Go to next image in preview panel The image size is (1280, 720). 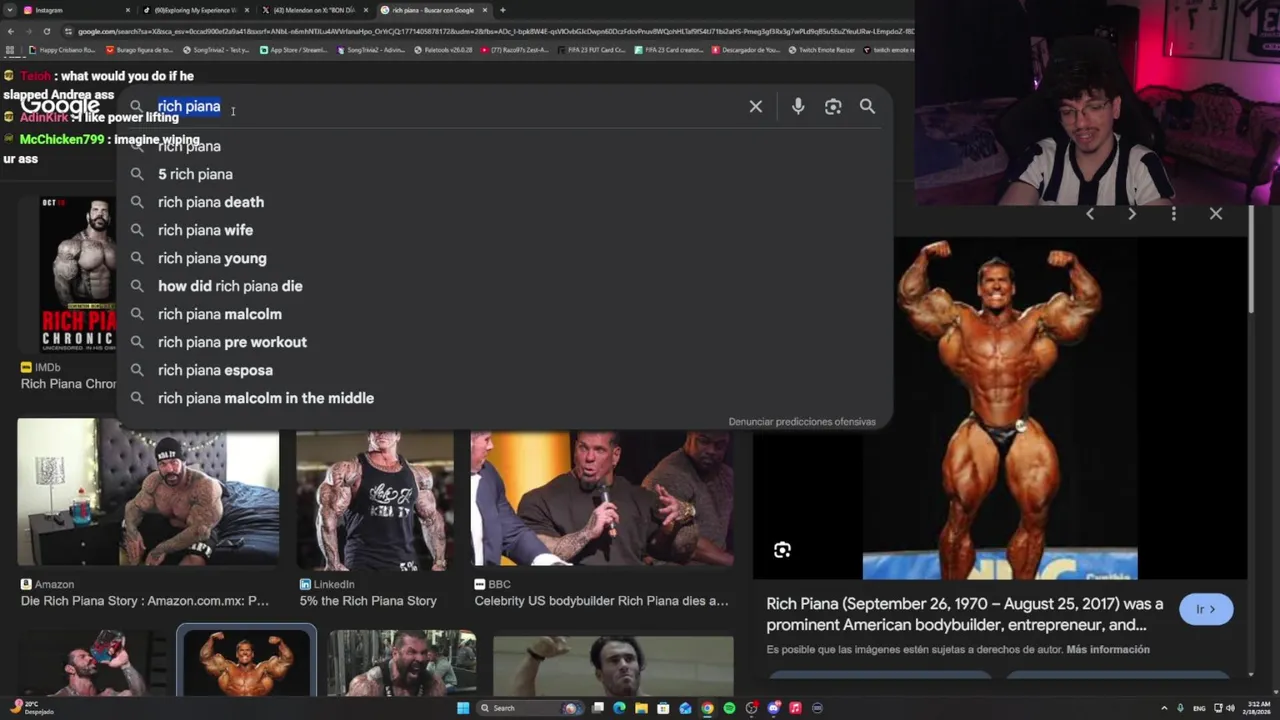point(1132,214)
